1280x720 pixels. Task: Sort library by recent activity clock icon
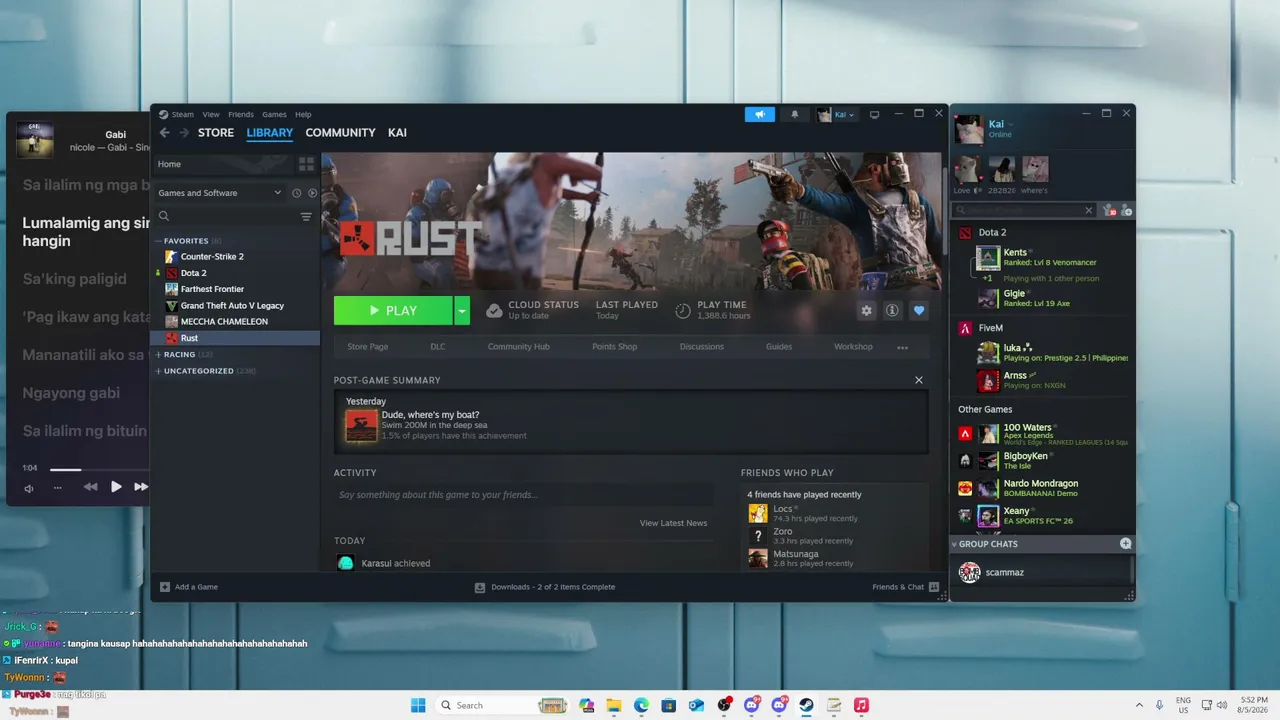pyautogui.click(x=296, y=193)
